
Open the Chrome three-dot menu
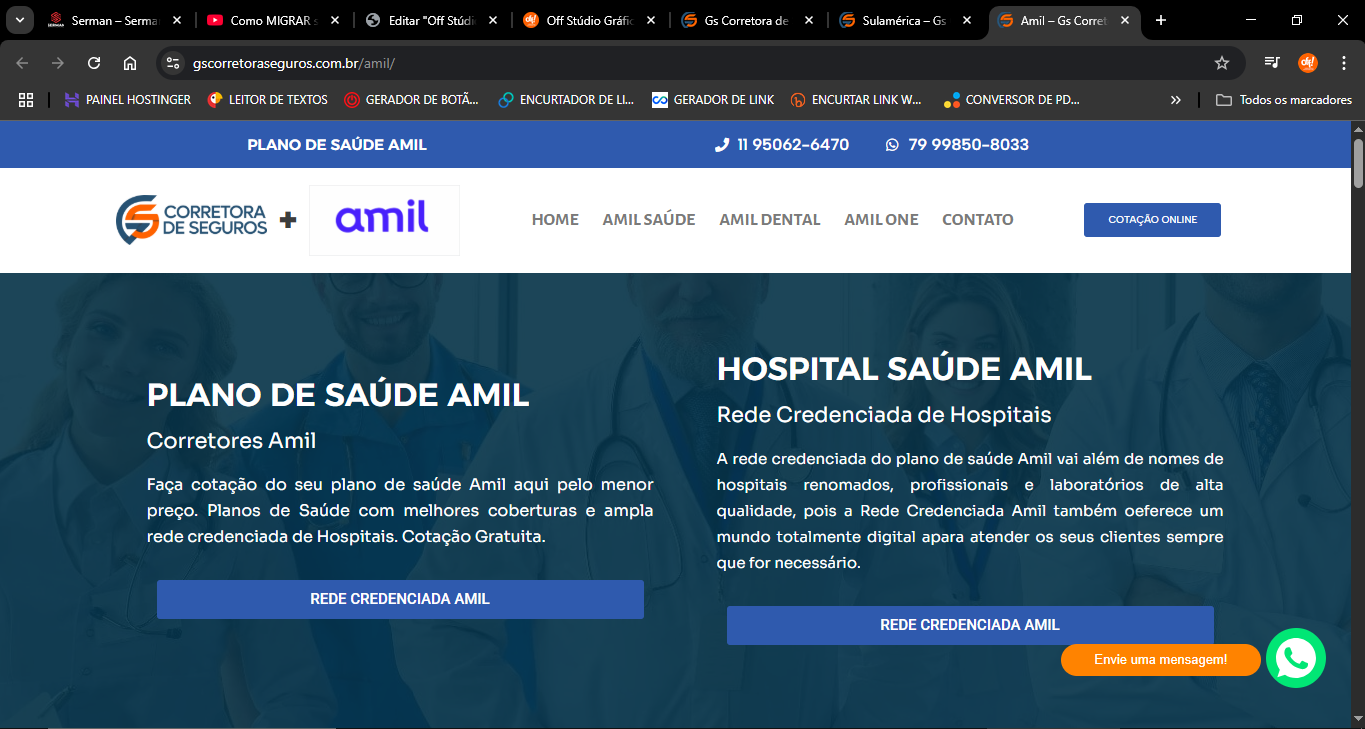1343,62
